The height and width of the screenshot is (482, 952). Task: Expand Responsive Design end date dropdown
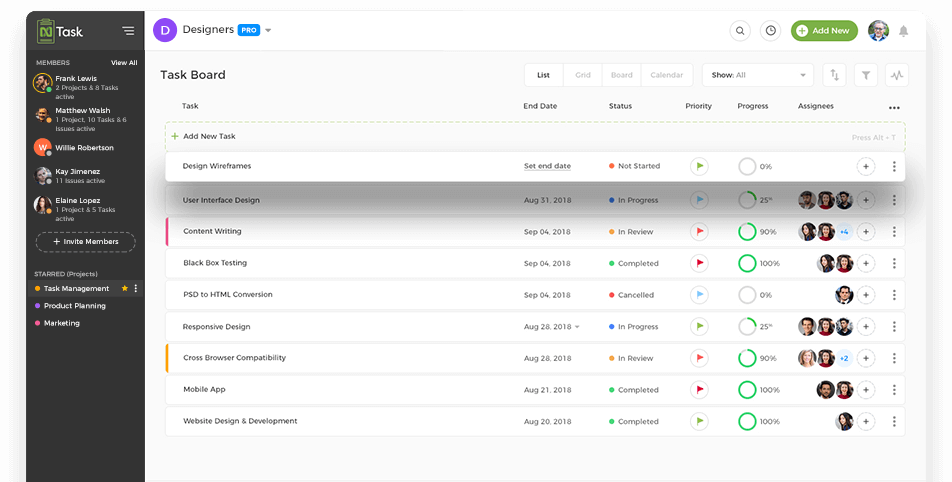[577, 327]
